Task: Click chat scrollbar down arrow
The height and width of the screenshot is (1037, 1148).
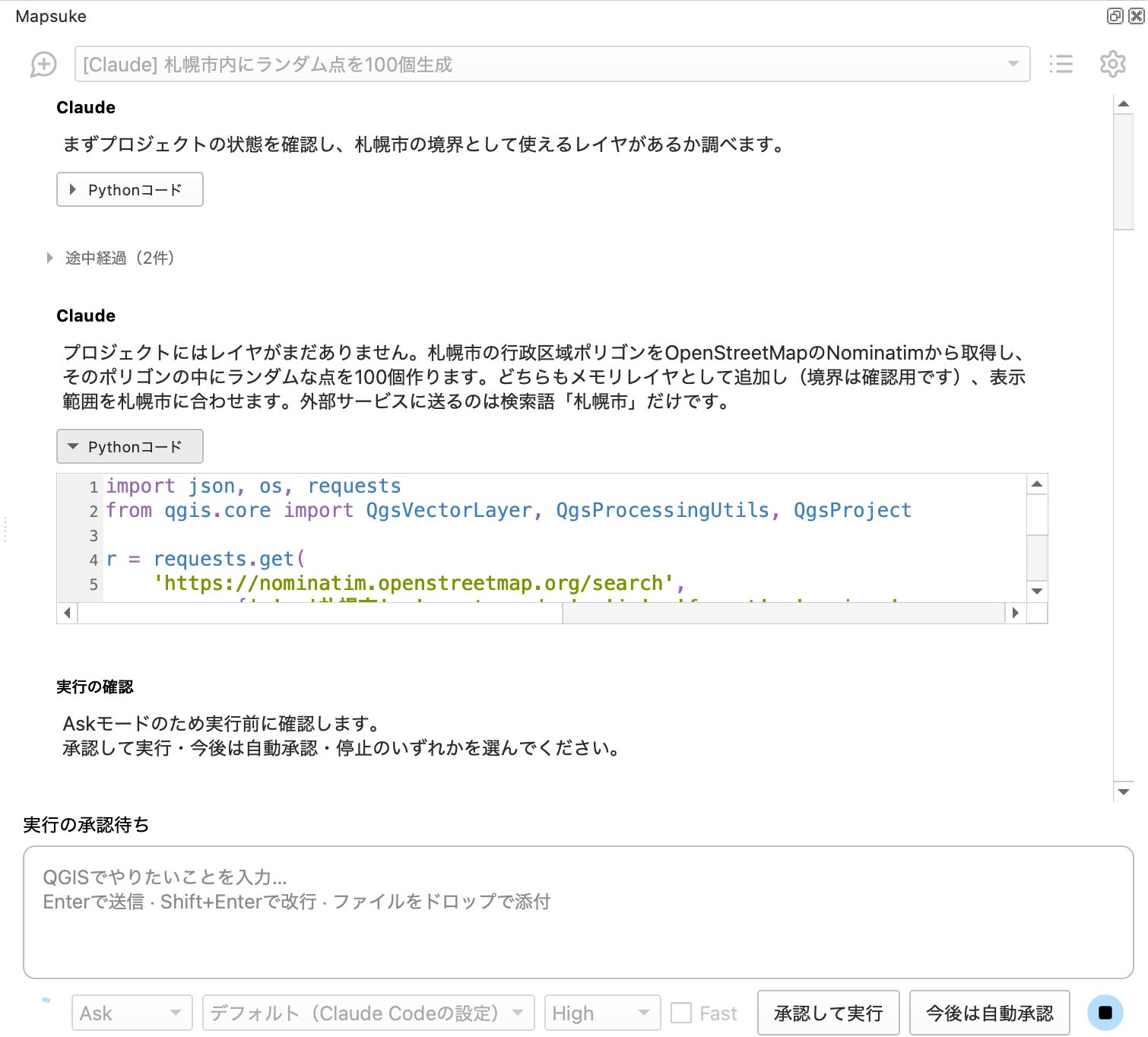Action: pos(1124,791)
